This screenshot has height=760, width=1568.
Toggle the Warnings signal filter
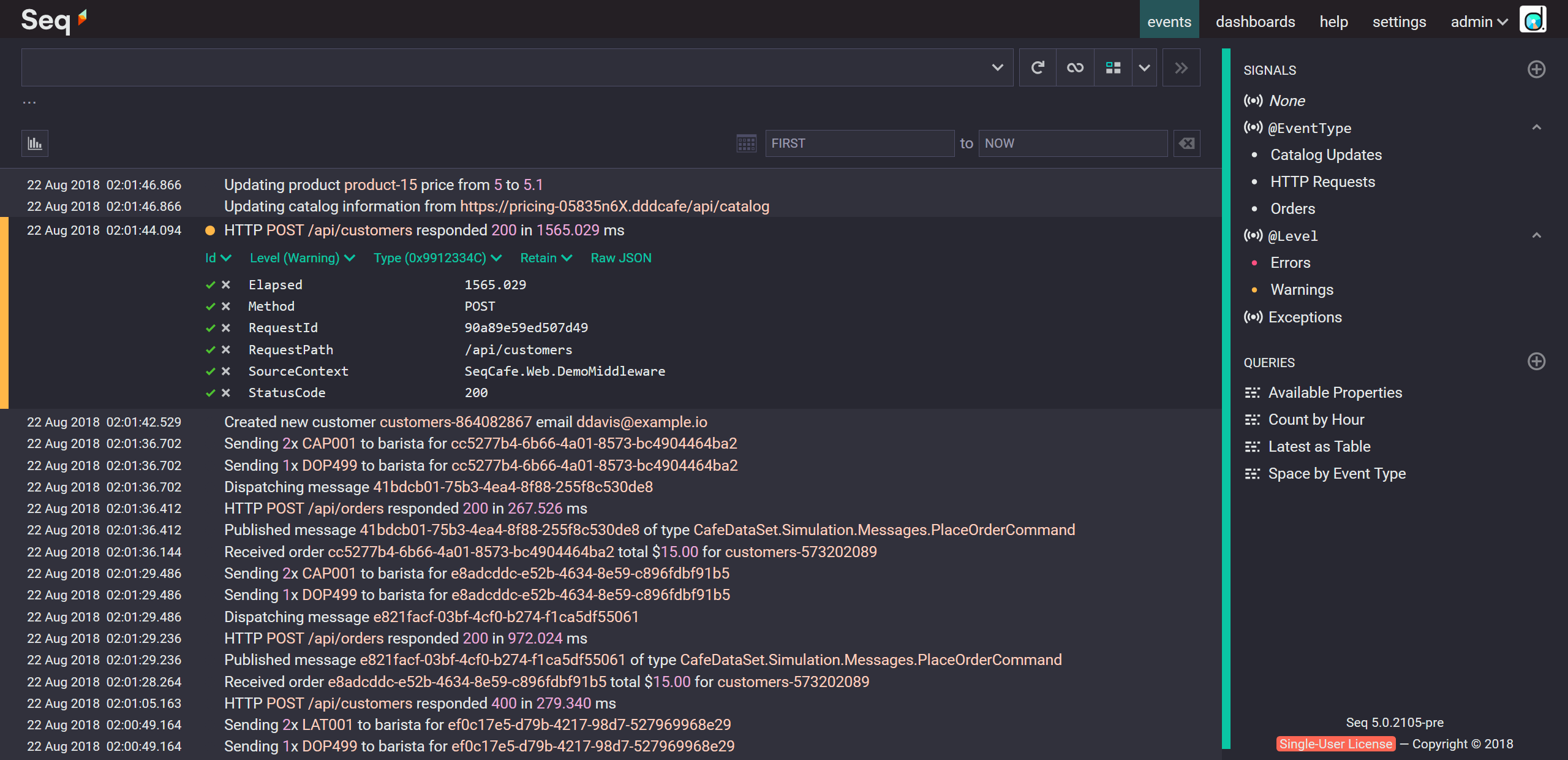click(x=1300, y=289)
